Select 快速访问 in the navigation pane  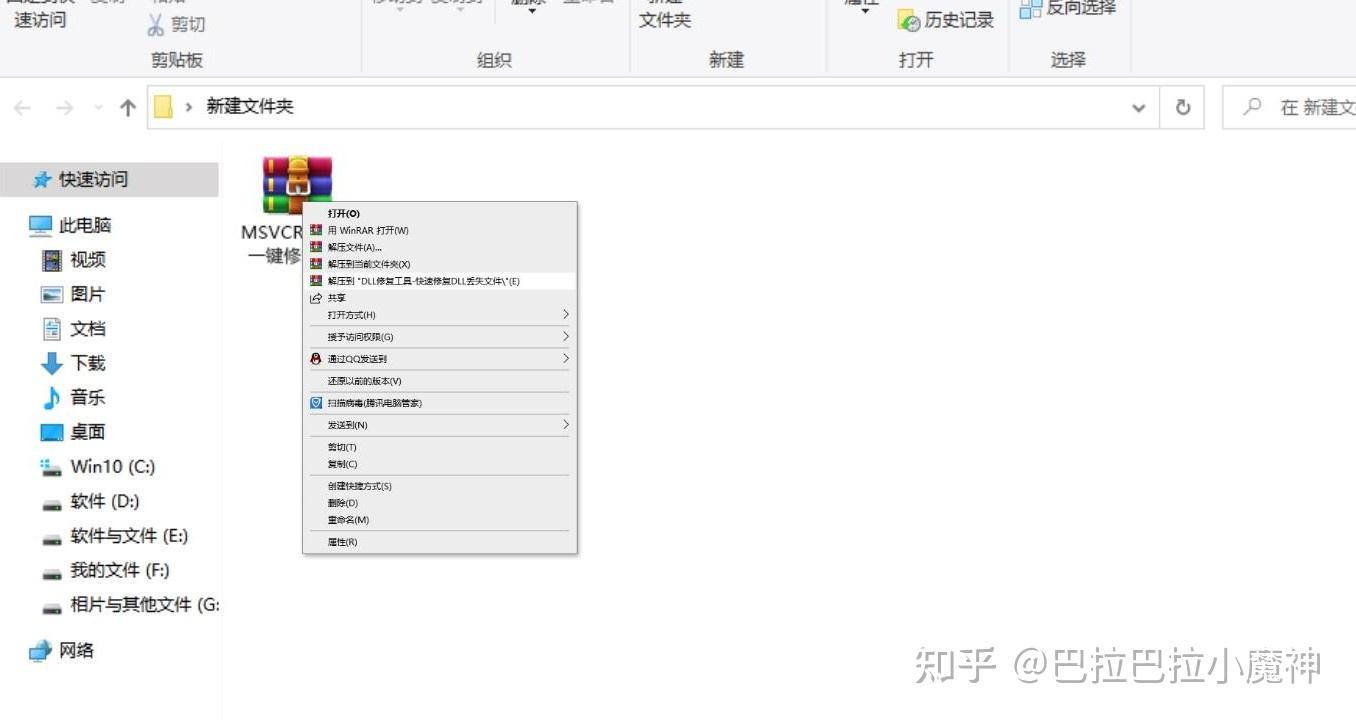109,180
